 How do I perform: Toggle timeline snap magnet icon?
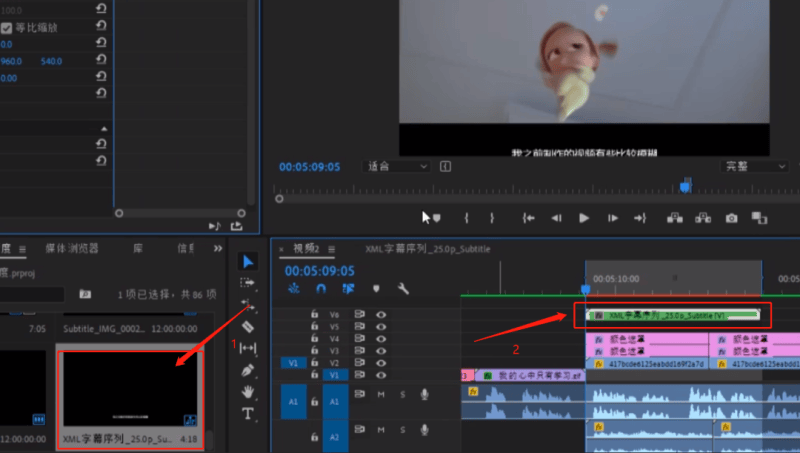(321, 289)
